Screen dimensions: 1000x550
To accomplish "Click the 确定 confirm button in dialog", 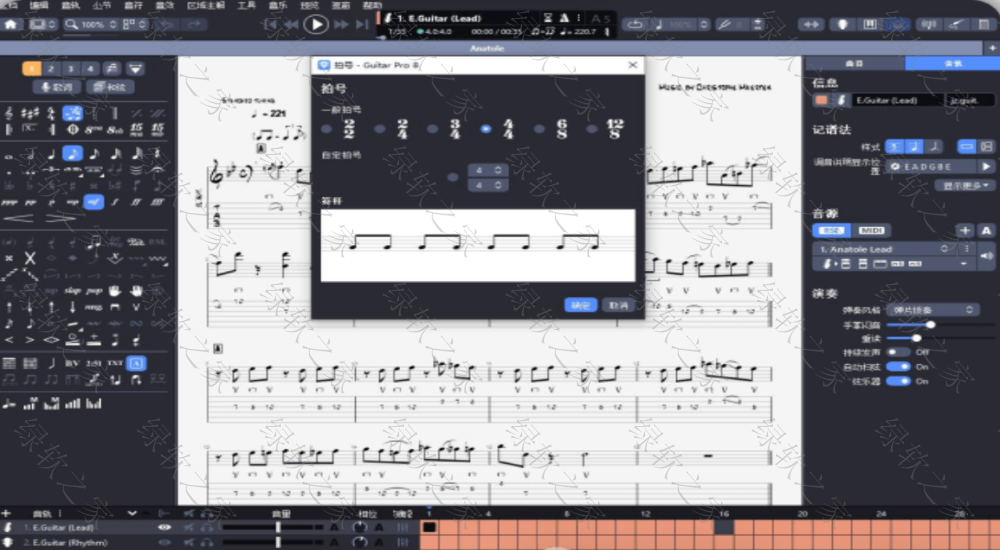I will point(580,305).
